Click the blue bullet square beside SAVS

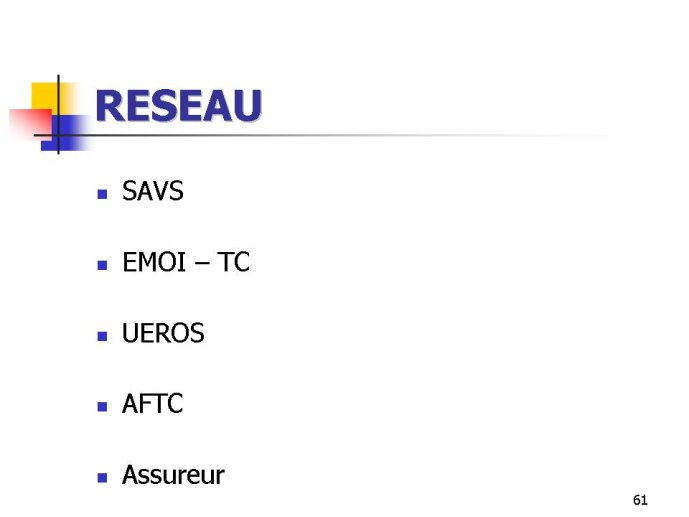coord(102,194)
